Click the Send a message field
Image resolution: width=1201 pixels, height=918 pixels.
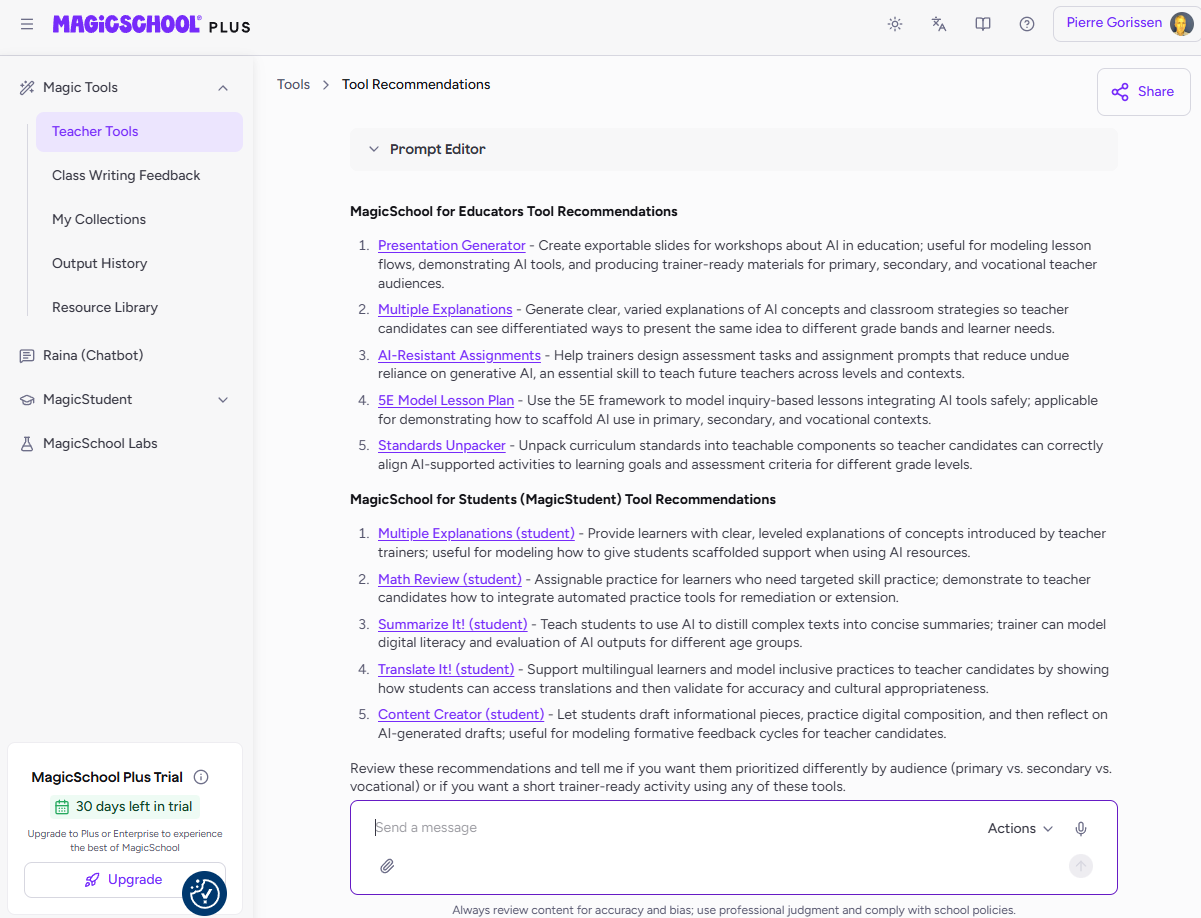click(660, 828)
